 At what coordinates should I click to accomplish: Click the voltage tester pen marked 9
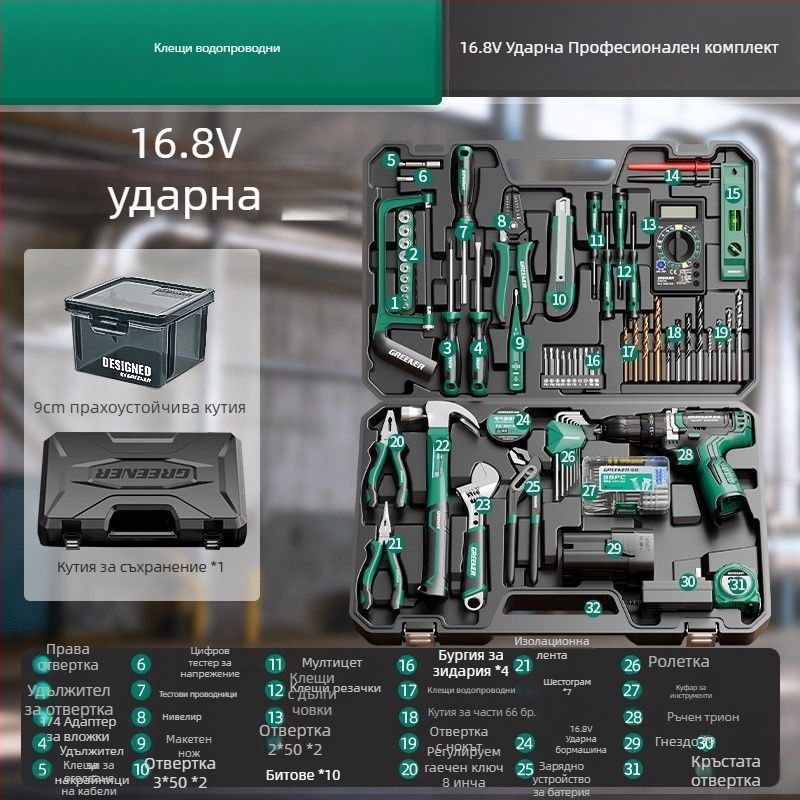click(516, 341)
